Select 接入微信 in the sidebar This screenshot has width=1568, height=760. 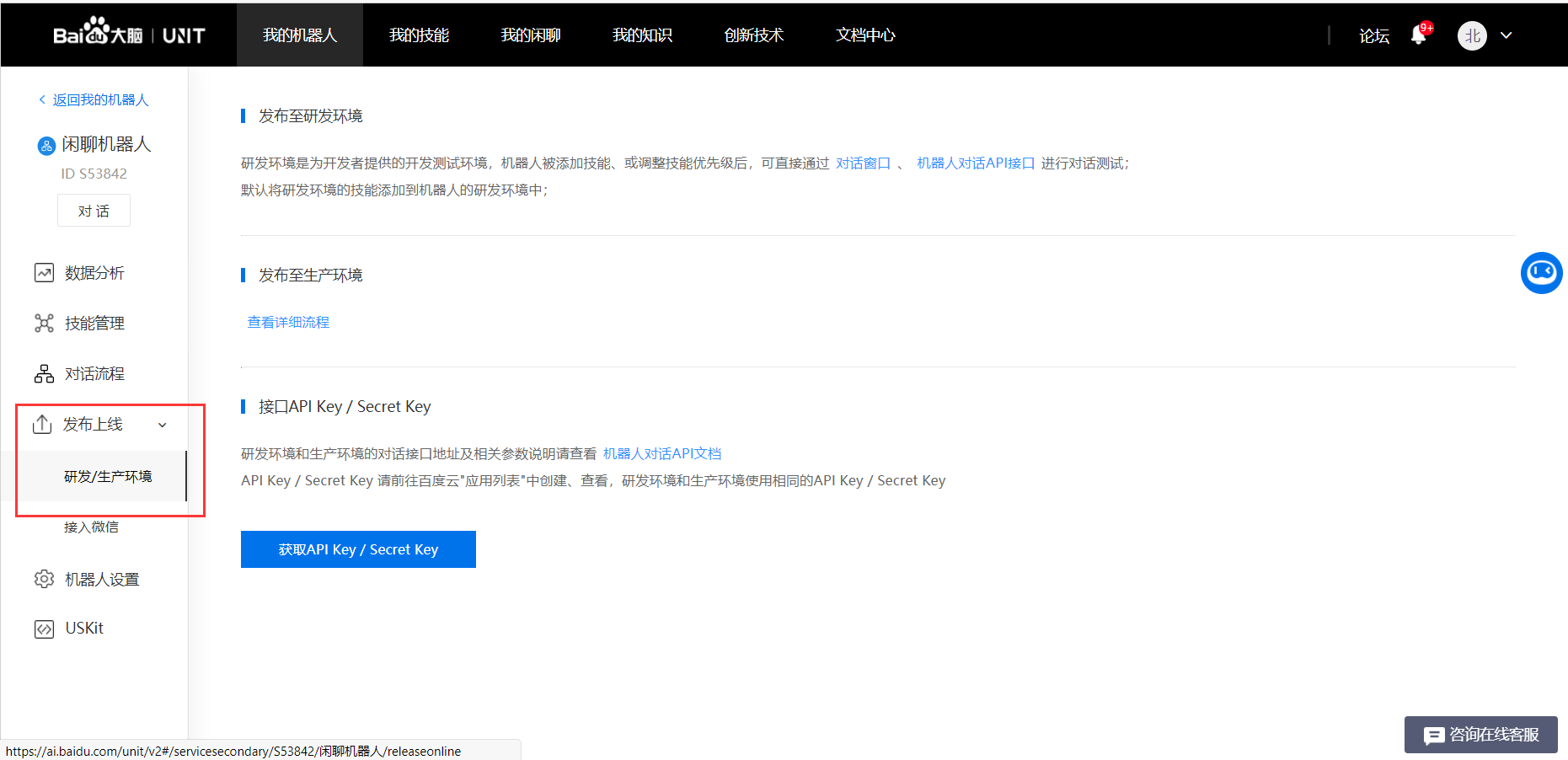point(92,527)
